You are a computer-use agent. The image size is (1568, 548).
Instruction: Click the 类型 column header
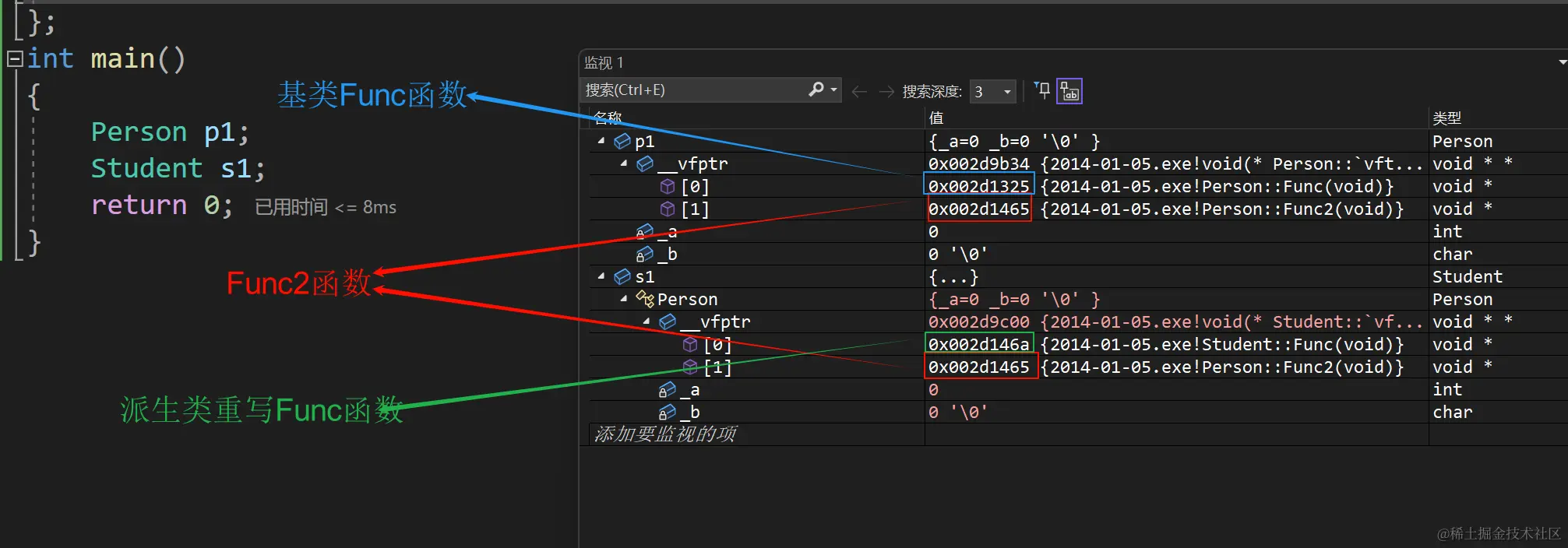(1446, 118)
